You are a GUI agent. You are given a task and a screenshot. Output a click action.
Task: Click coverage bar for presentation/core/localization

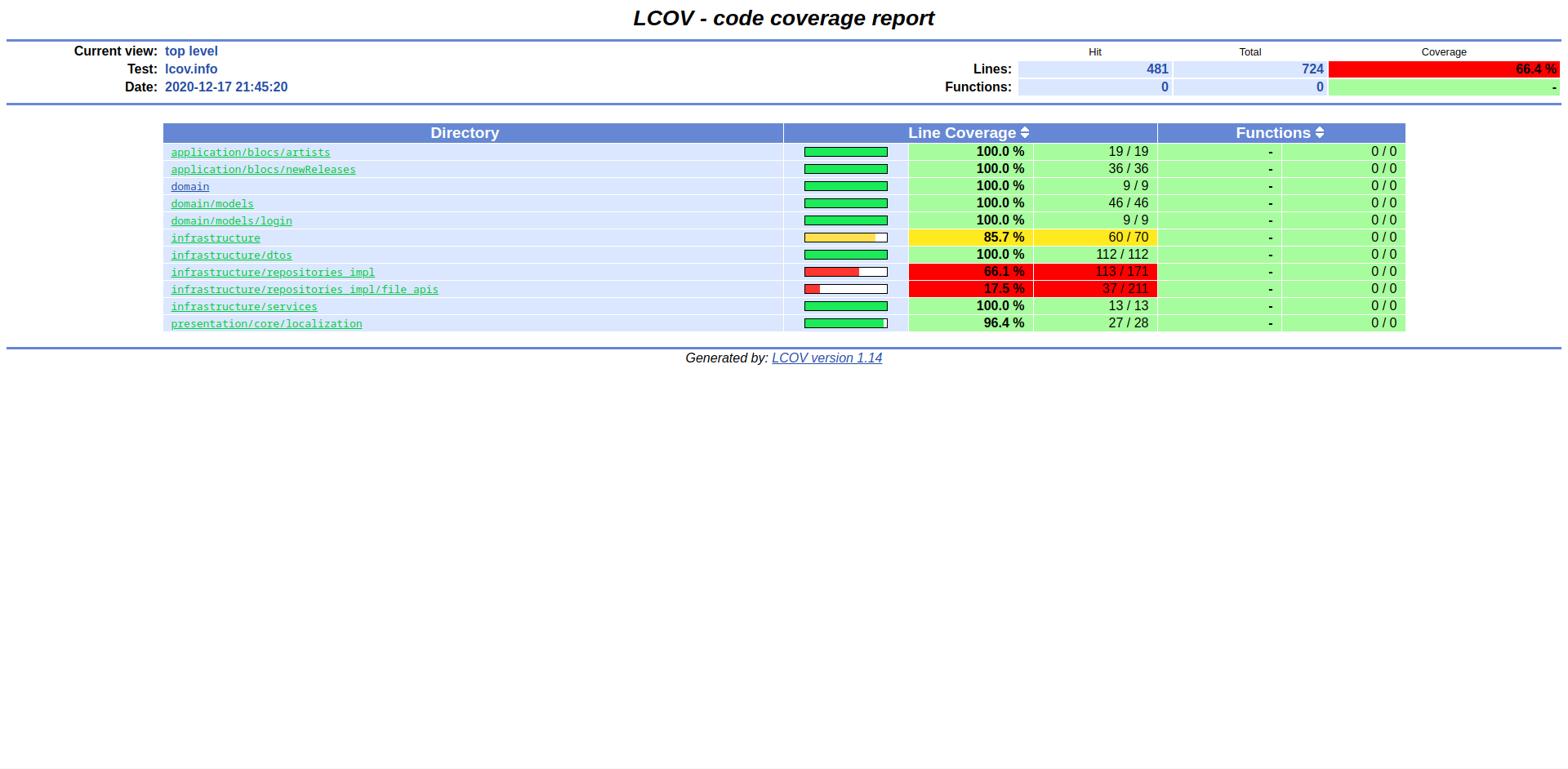pyautogui.click(x=846, y=323)
